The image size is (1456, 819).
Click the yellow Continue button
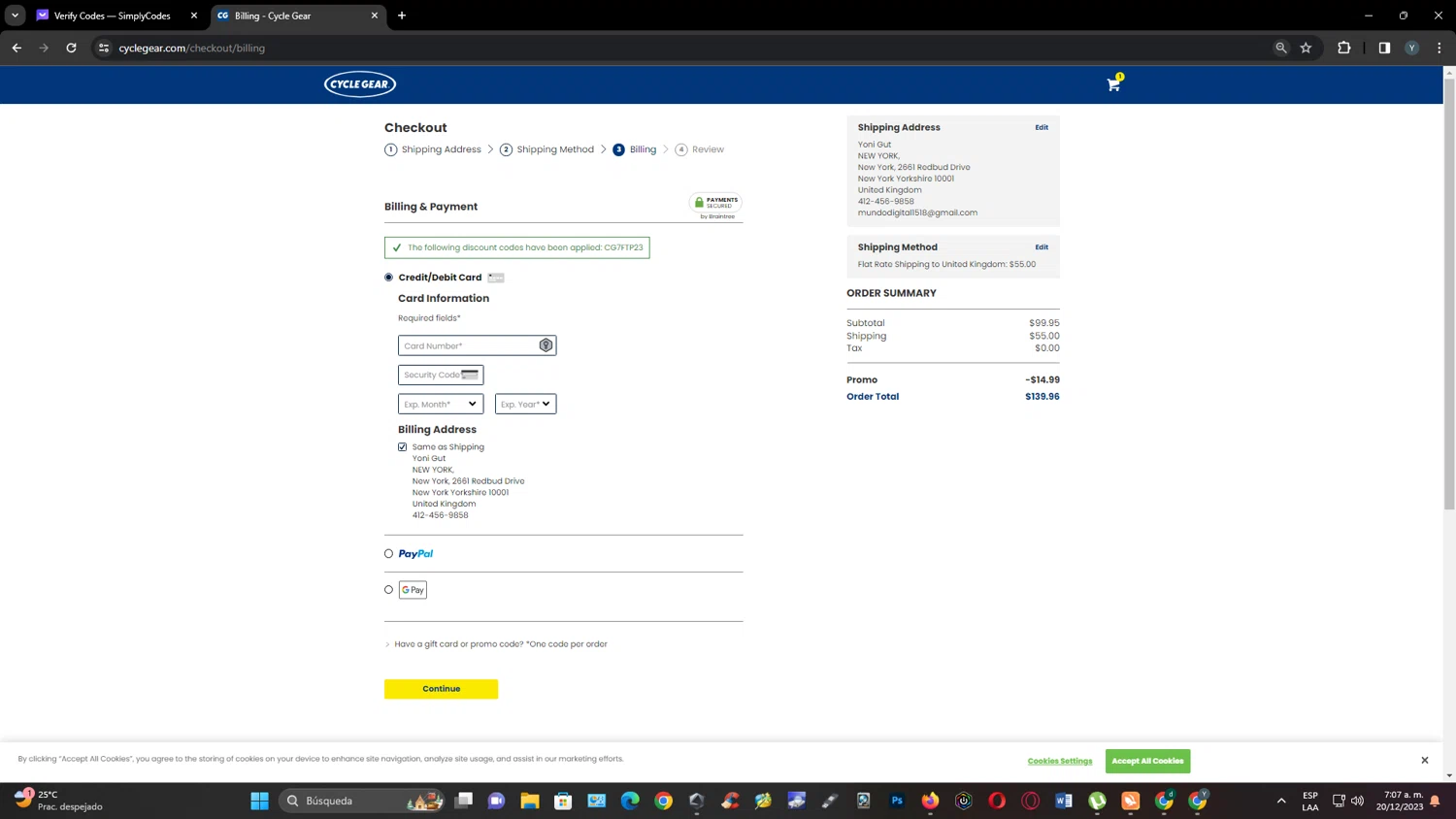click(442, 689)
